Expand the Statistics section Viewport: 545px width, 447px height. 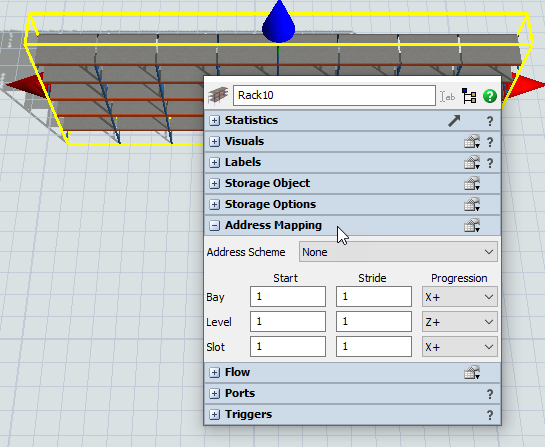point(214,121)
